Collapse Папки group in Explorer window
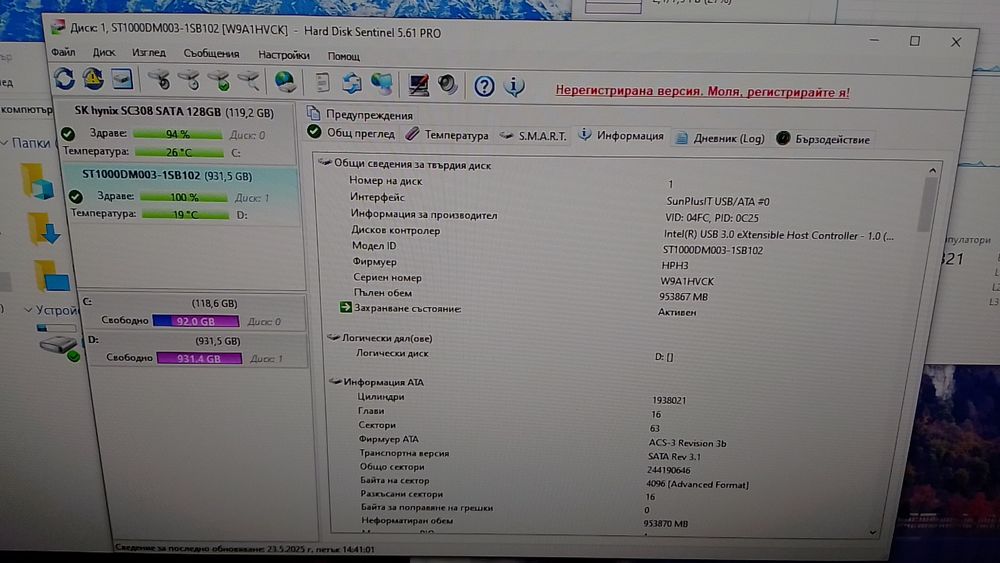 click(x=4, y=143)
